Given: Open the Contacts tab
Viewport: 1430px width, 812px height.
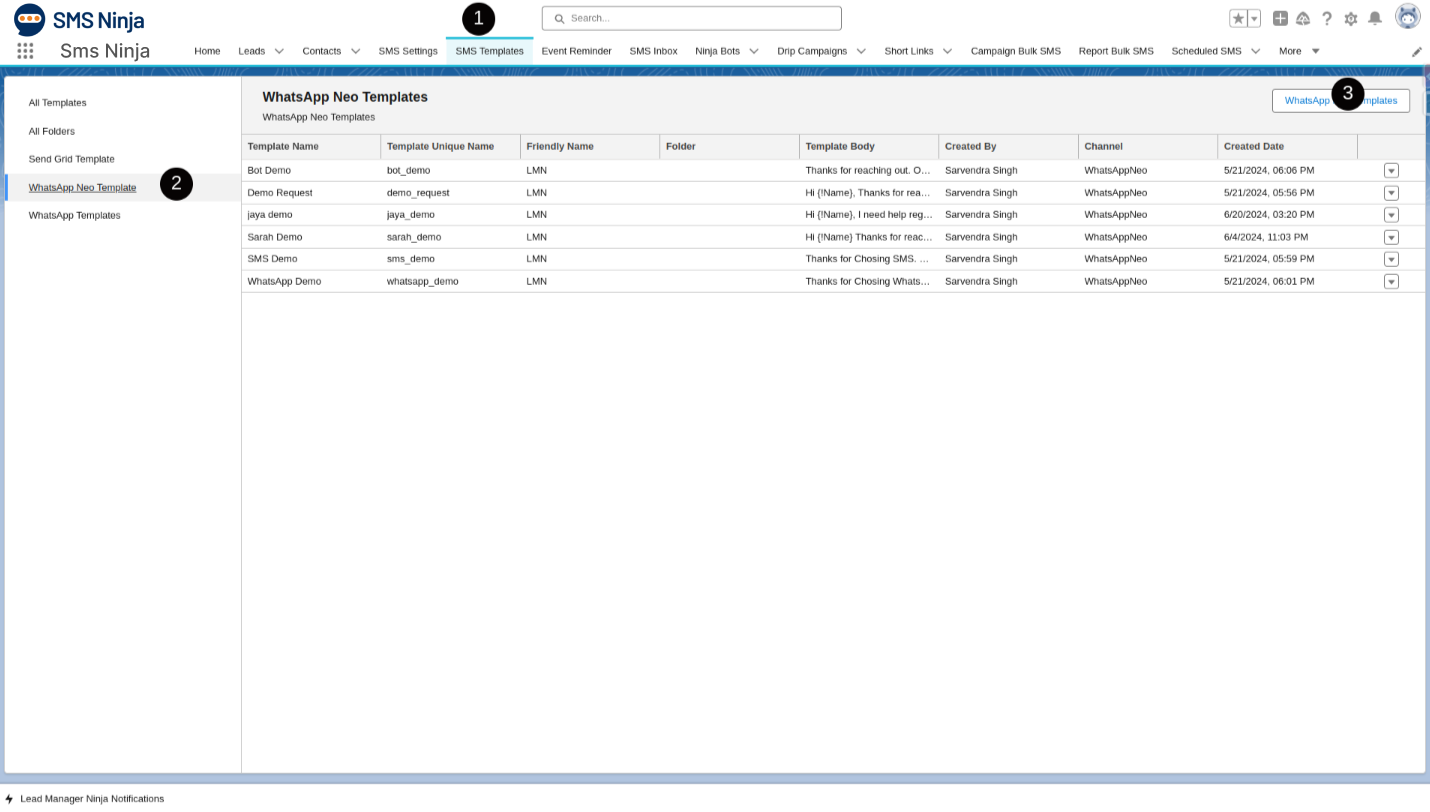Looking at the screenshot, I should 322,51.
